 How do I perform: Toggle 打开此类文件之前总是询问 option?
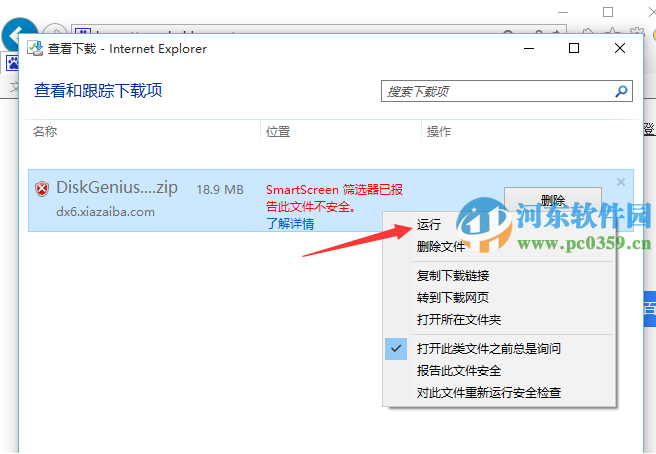(x=489, y=349)
